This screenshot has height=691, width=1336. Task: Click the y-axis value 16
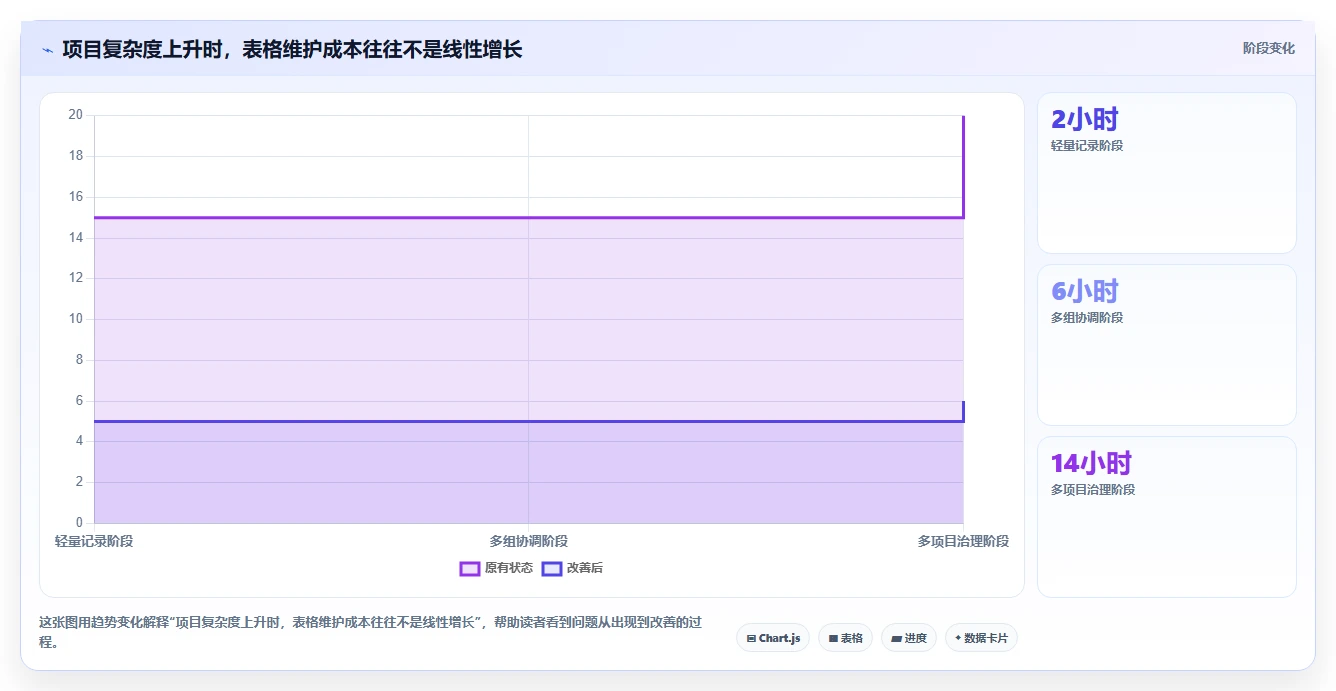tap(76, 197)
